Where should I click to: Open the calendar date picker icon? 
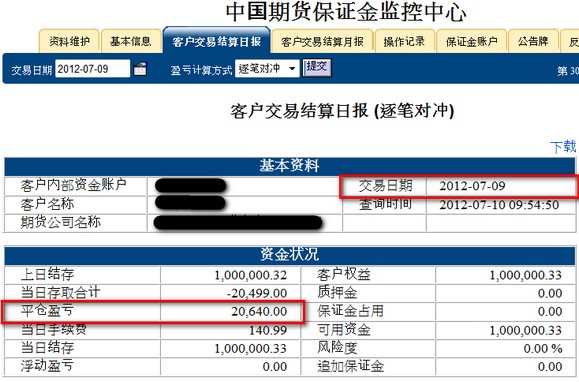[140, 69]
